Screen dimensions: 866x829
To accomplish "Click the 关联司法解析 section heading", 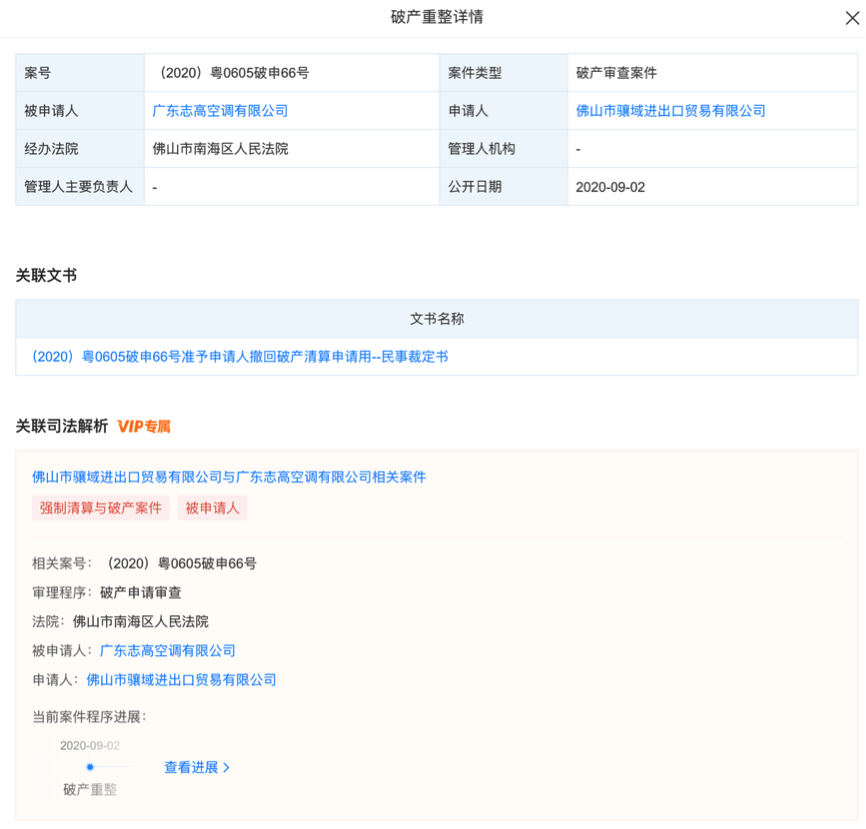I will click(62, 426).
